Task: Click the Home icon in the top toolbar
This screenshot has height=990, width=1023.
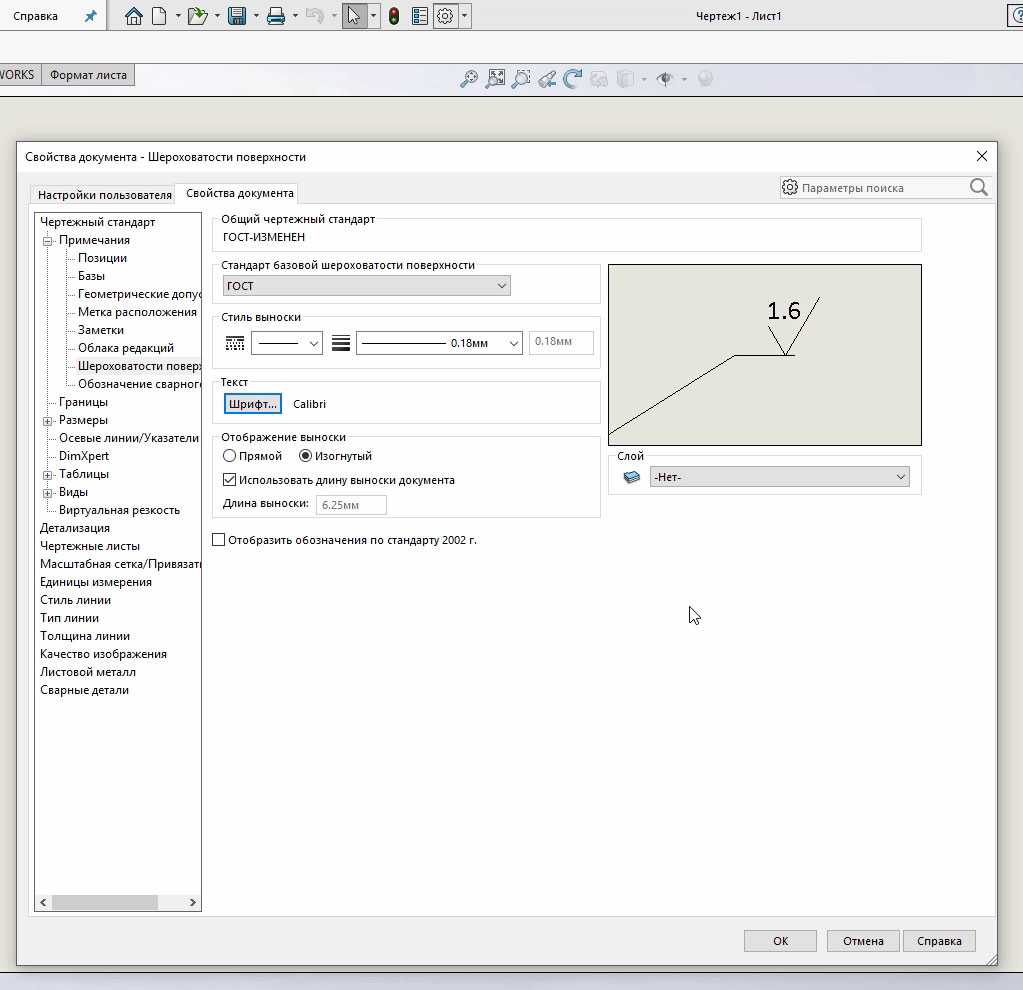Action: pos(134,16)
